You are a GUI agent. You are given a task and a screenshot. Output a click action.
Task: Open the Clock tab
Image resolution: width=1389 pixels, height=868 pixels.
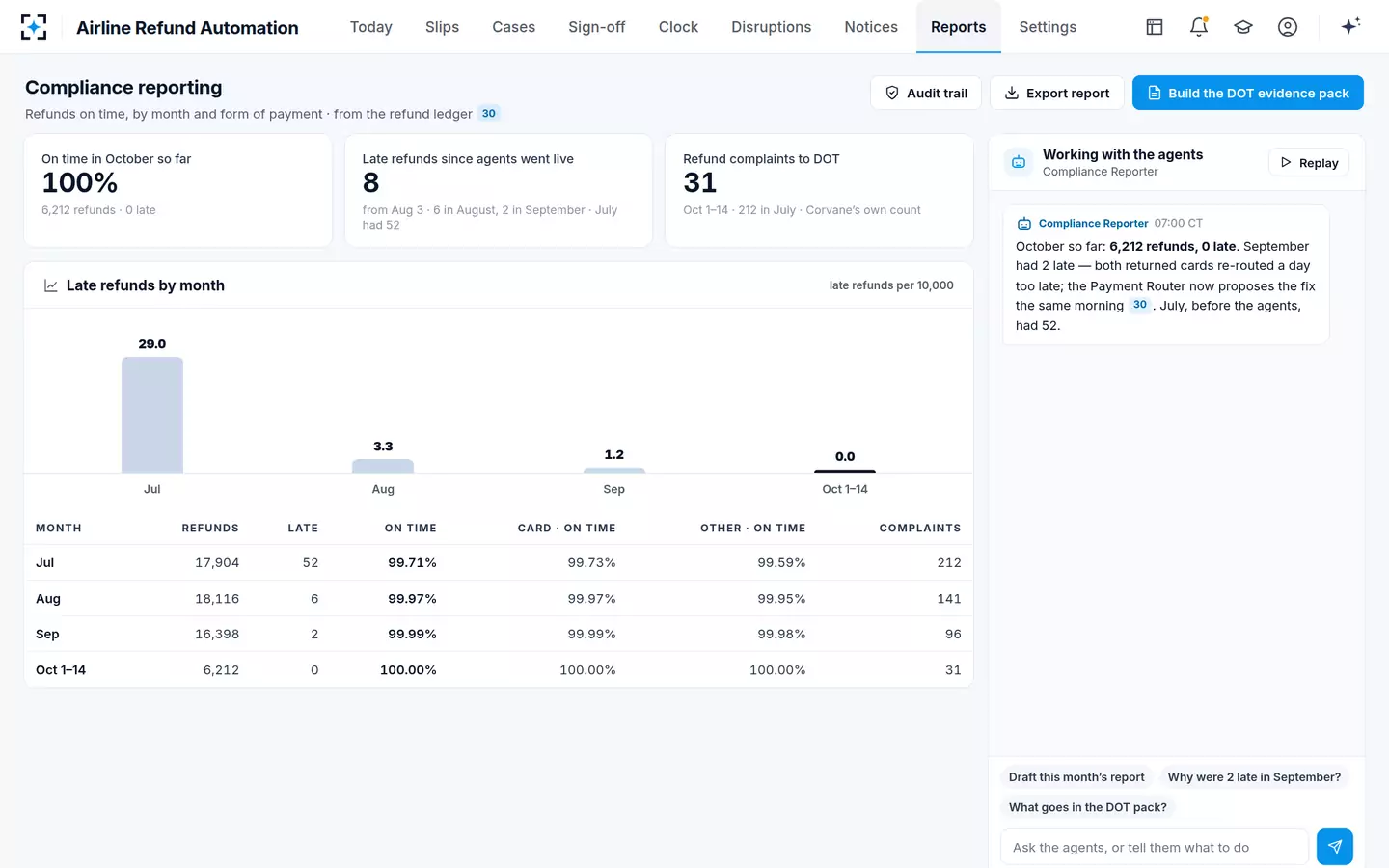pos(678,27)
